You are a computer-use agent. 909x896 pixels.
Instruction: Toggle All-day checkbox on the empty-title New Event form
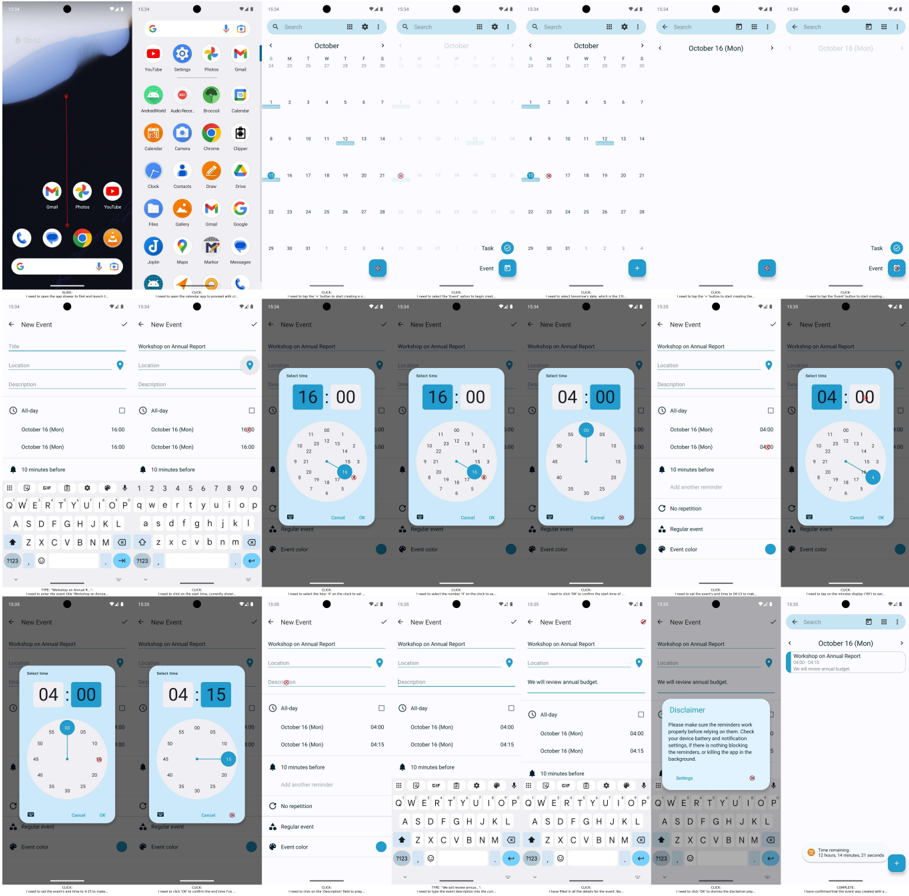pos(122,410)
